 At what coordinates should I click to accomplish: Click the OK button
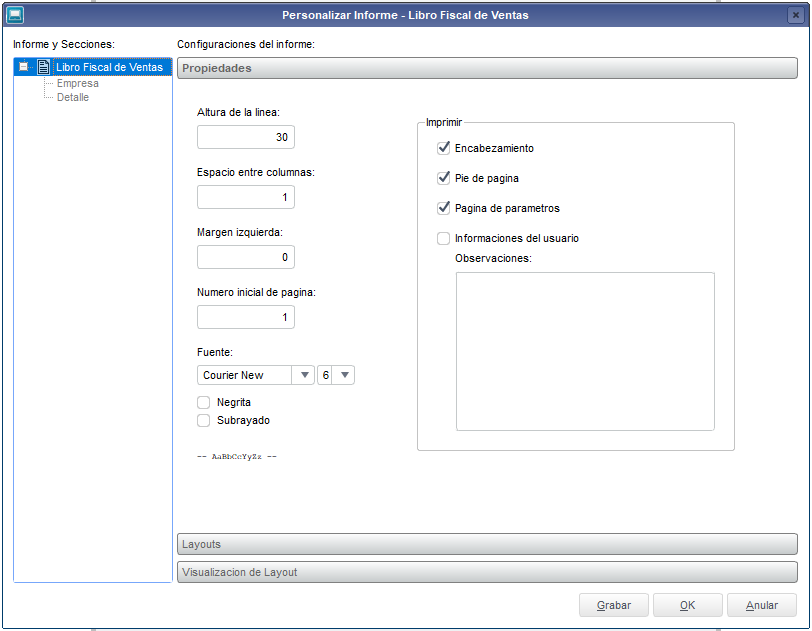coord(688,605)
